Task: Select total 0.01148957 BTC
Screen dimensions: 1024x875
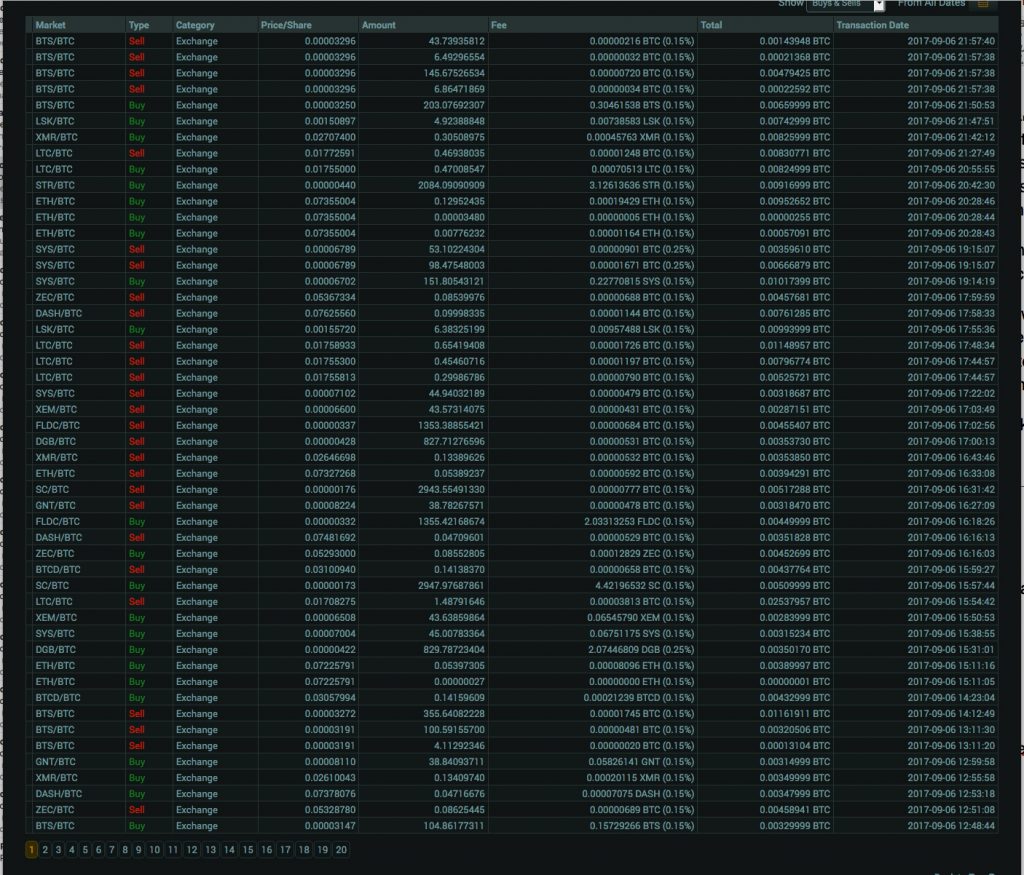Action: coord(795,345)
